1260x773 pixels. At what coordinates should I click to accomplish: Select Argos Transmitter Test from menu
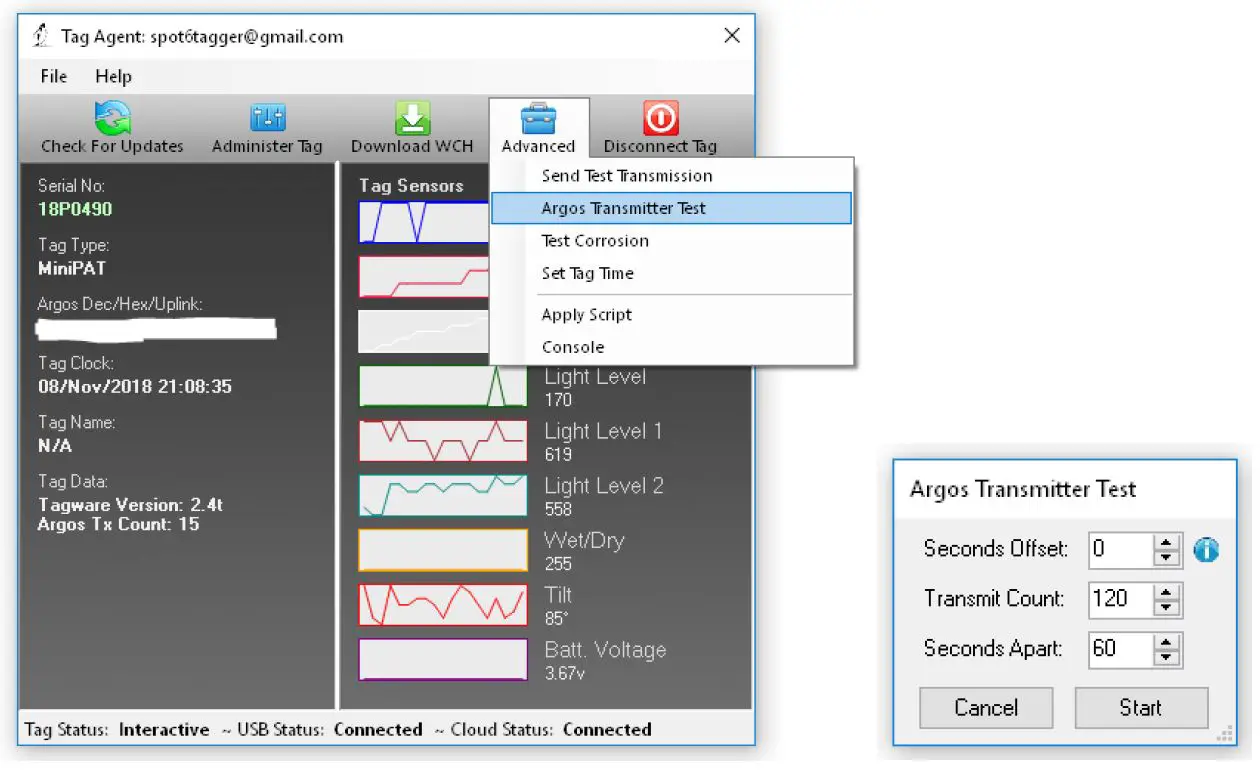pyautogui.click(x=671, y=208)
